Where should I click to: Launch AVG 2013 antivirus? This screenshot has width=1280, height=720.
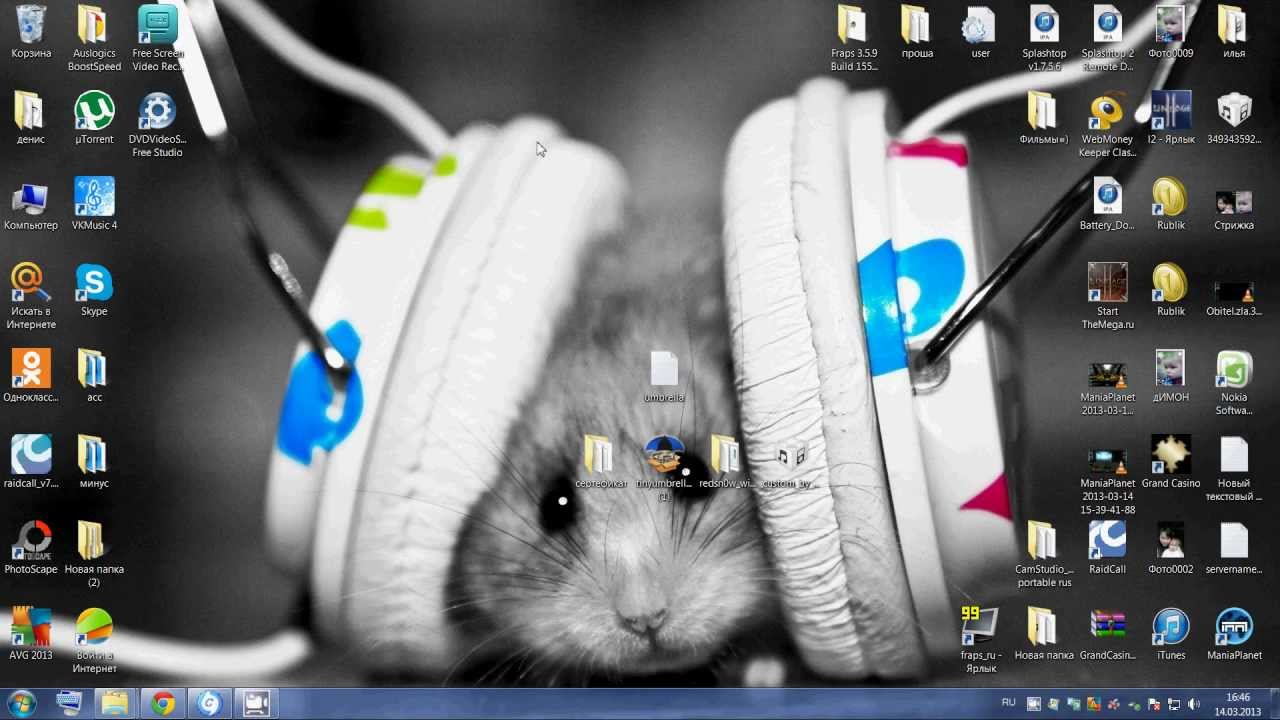point(31,635)
